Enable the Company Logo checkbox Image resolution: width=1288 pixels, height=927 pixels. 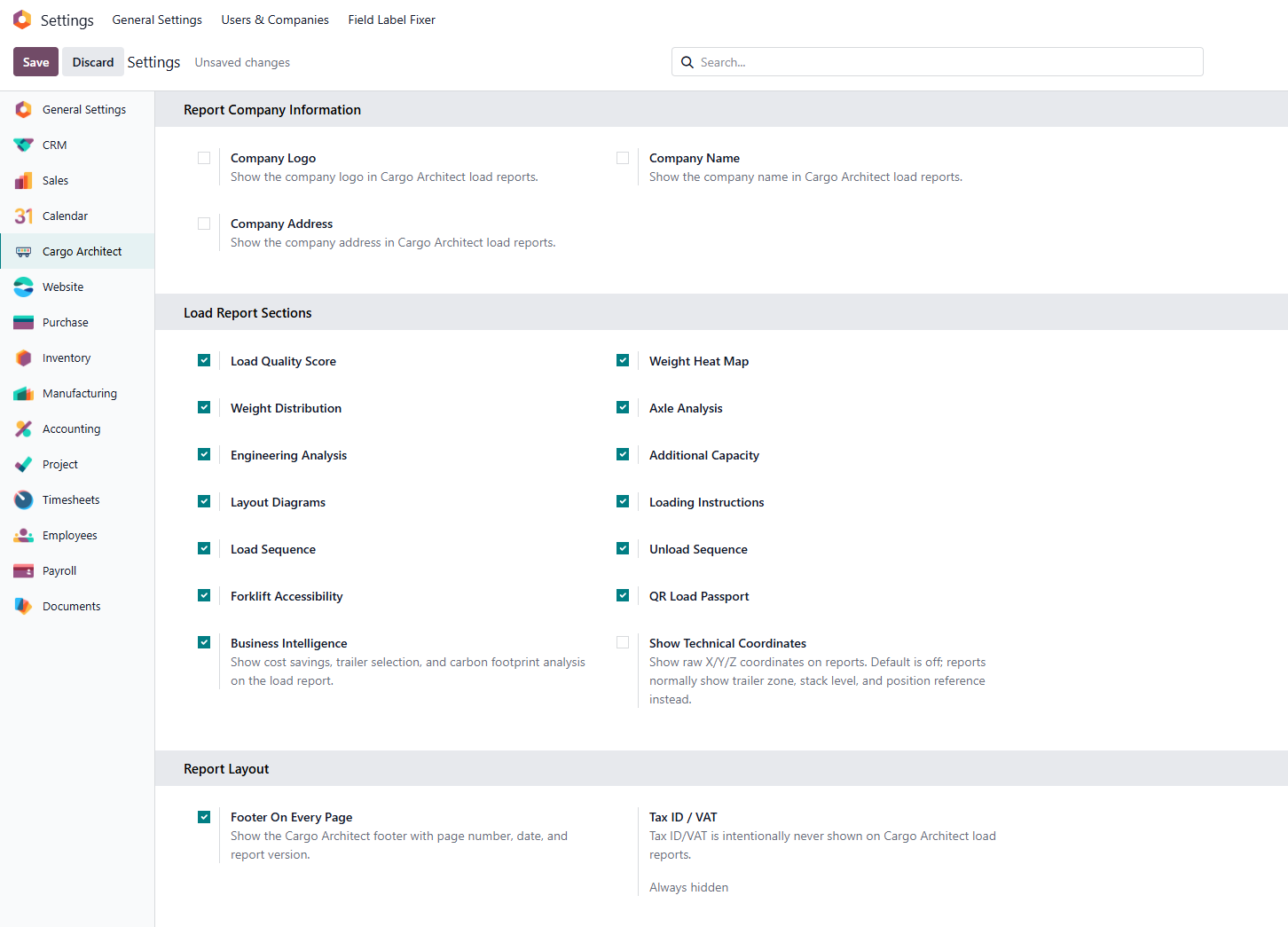(x=204, y=158)
